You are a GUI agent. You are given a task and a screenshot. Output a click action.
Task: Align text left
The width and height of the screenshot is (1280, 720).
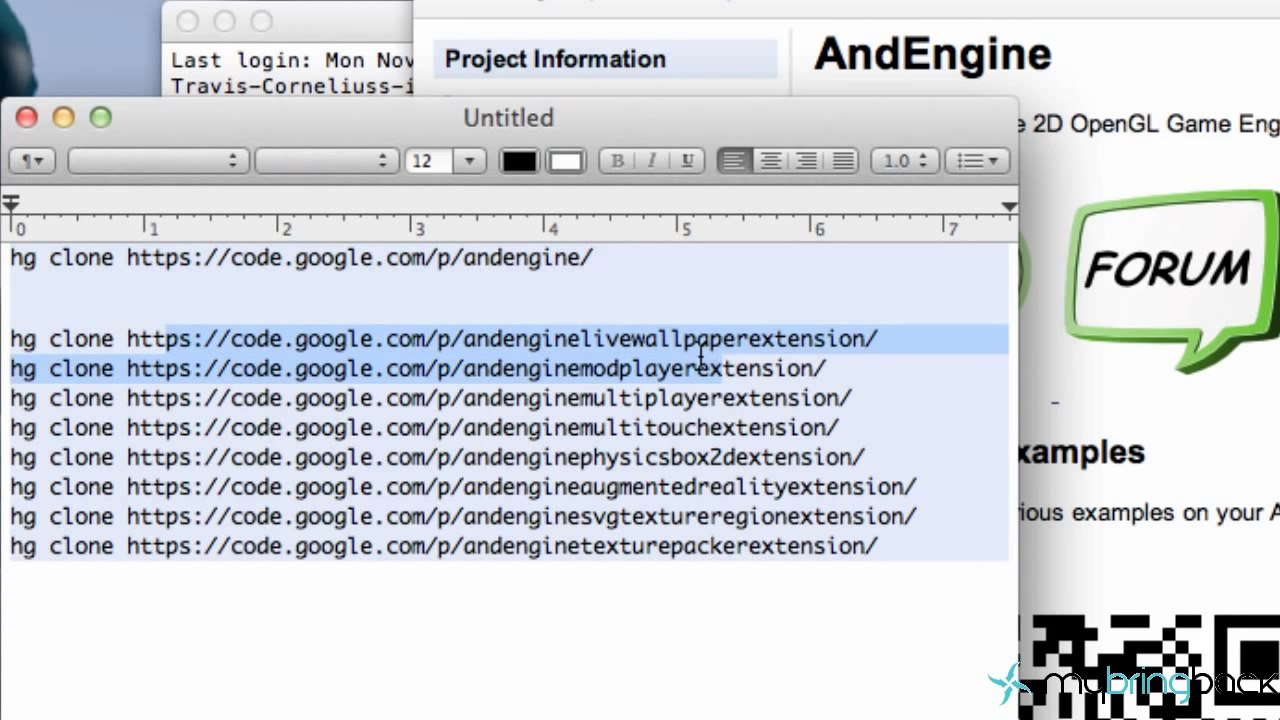734,161
